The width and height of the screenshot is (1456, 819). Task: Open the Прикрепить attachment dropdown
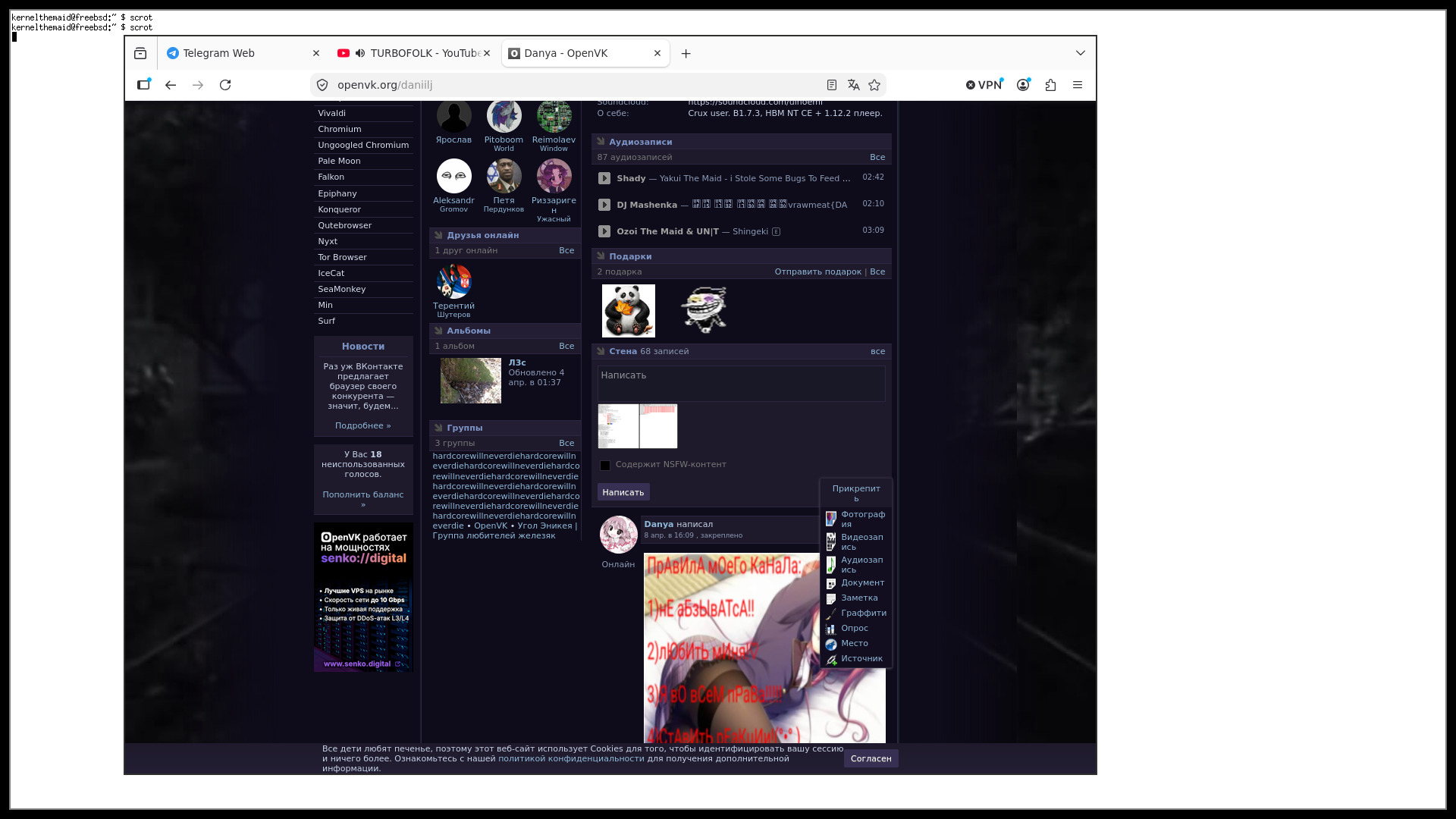pos(856,493)
